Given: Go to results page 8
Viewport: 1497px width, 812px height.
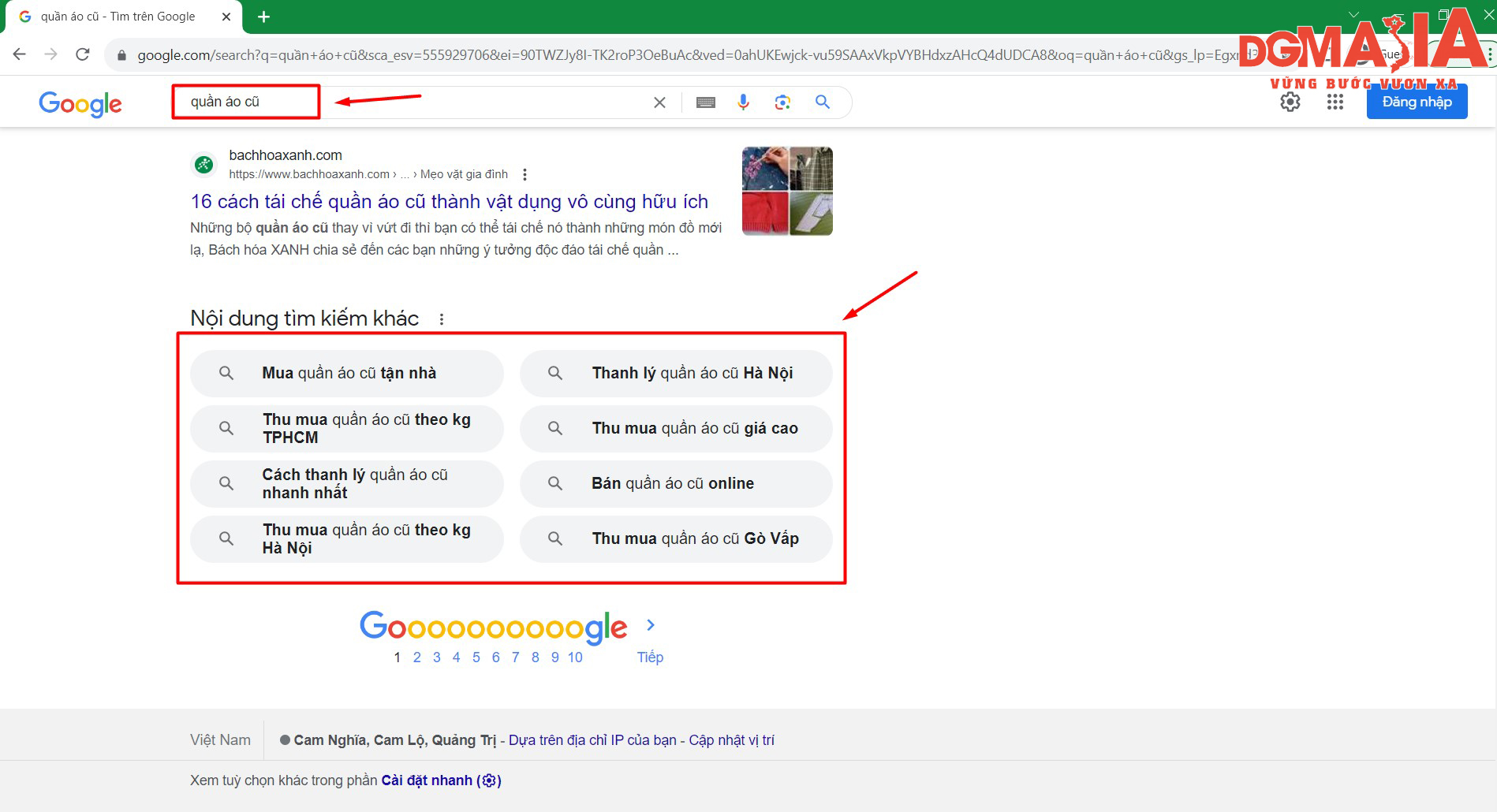Looking at the screenshot, I should tap(536, 657).
